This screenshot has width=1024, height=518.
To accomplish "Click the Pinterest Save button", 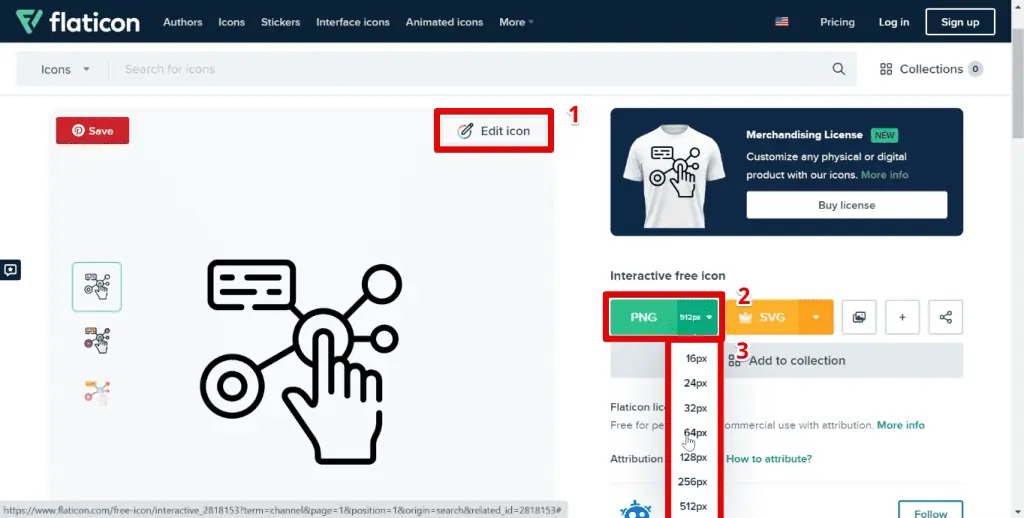I will [x=92, y=131].
